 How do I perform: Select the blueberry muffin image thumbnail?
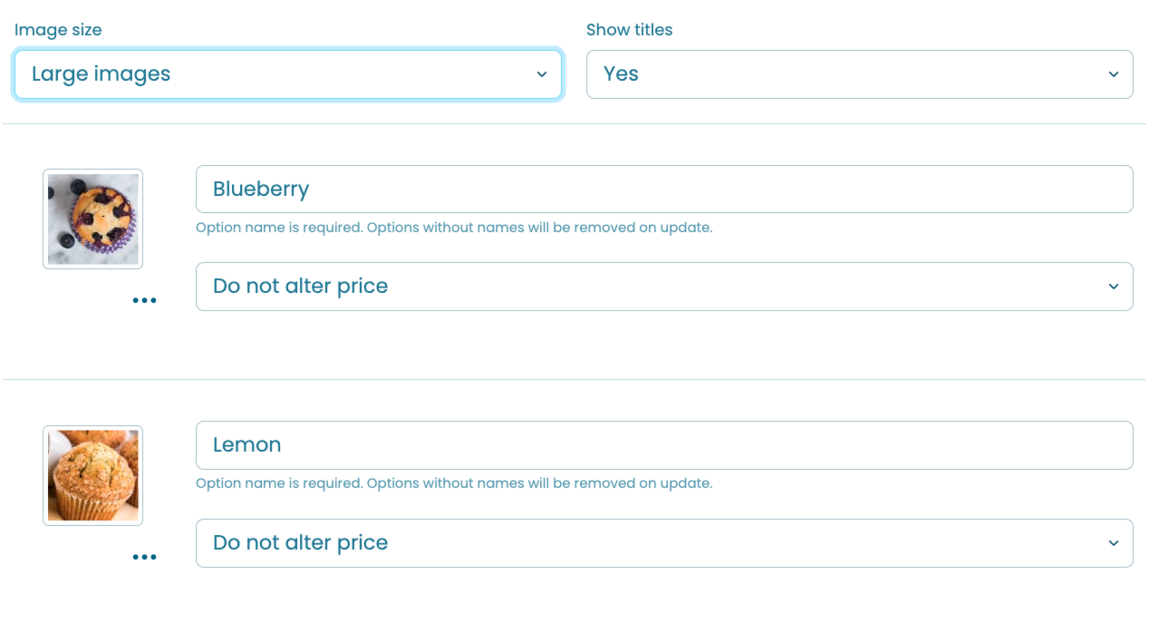(x=92, y=219)
